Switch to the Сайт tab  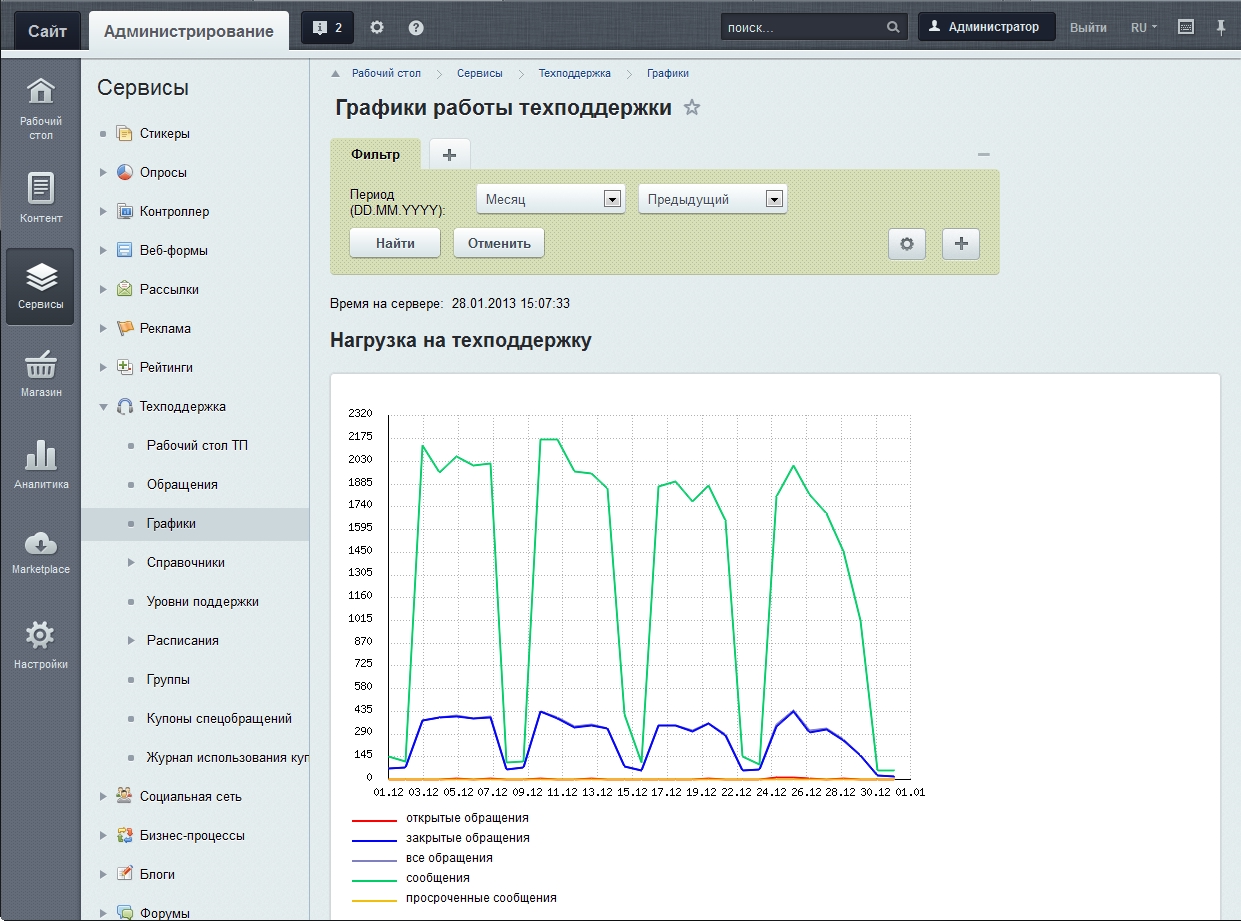47,31
